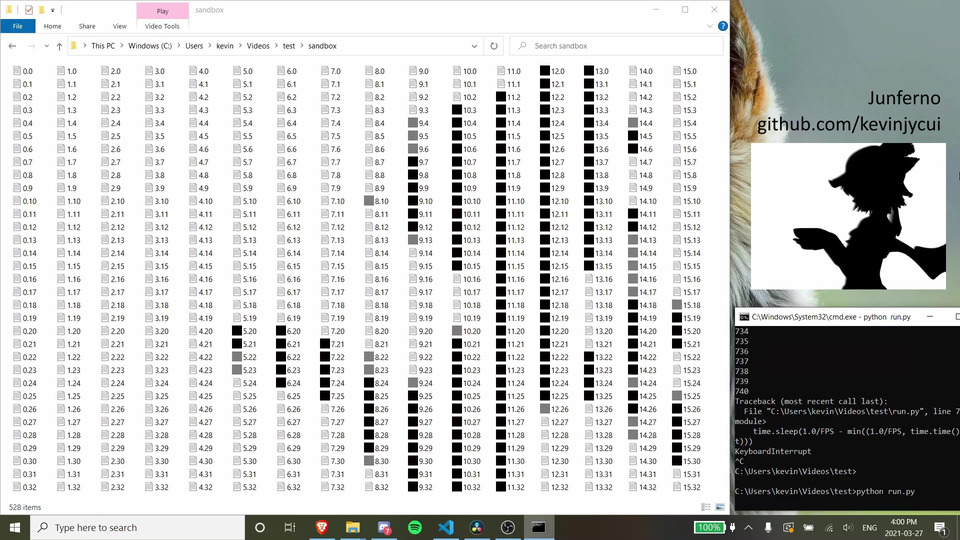Open Cortana circle icon
960x540 pixels.
click(x=260, y=527)
